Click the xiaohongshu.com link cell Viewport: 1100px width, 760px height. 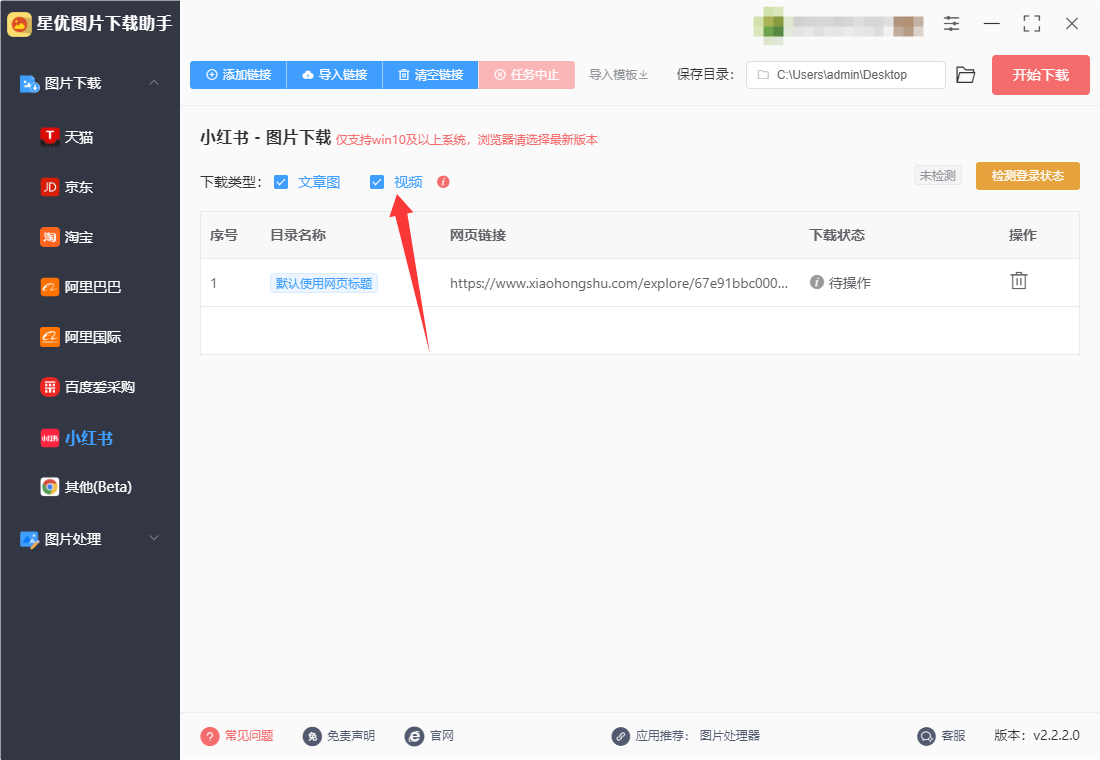[x=619, y=284]
